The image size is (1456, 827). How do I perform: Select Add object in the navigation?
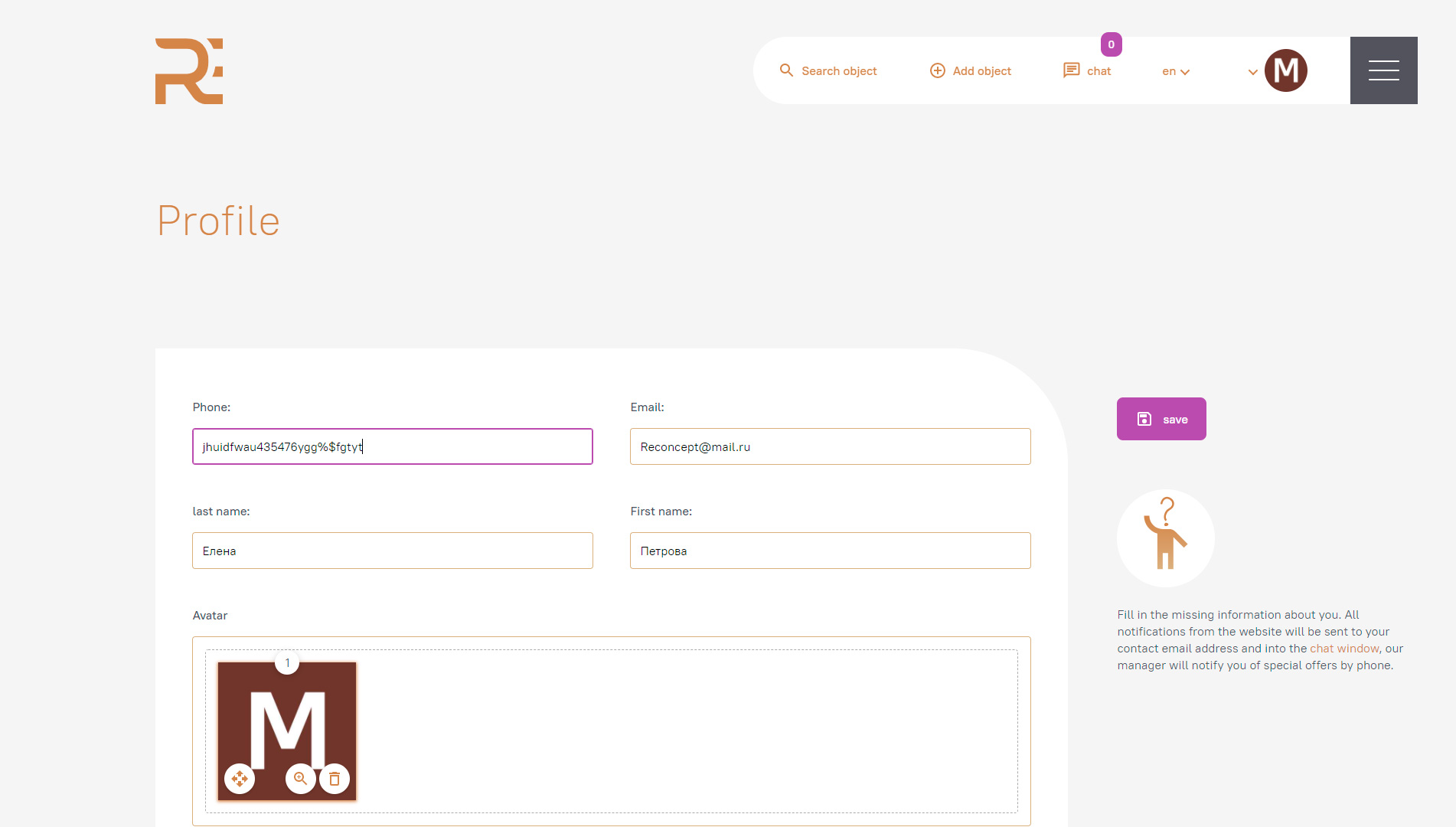click(x=981, y=71)
